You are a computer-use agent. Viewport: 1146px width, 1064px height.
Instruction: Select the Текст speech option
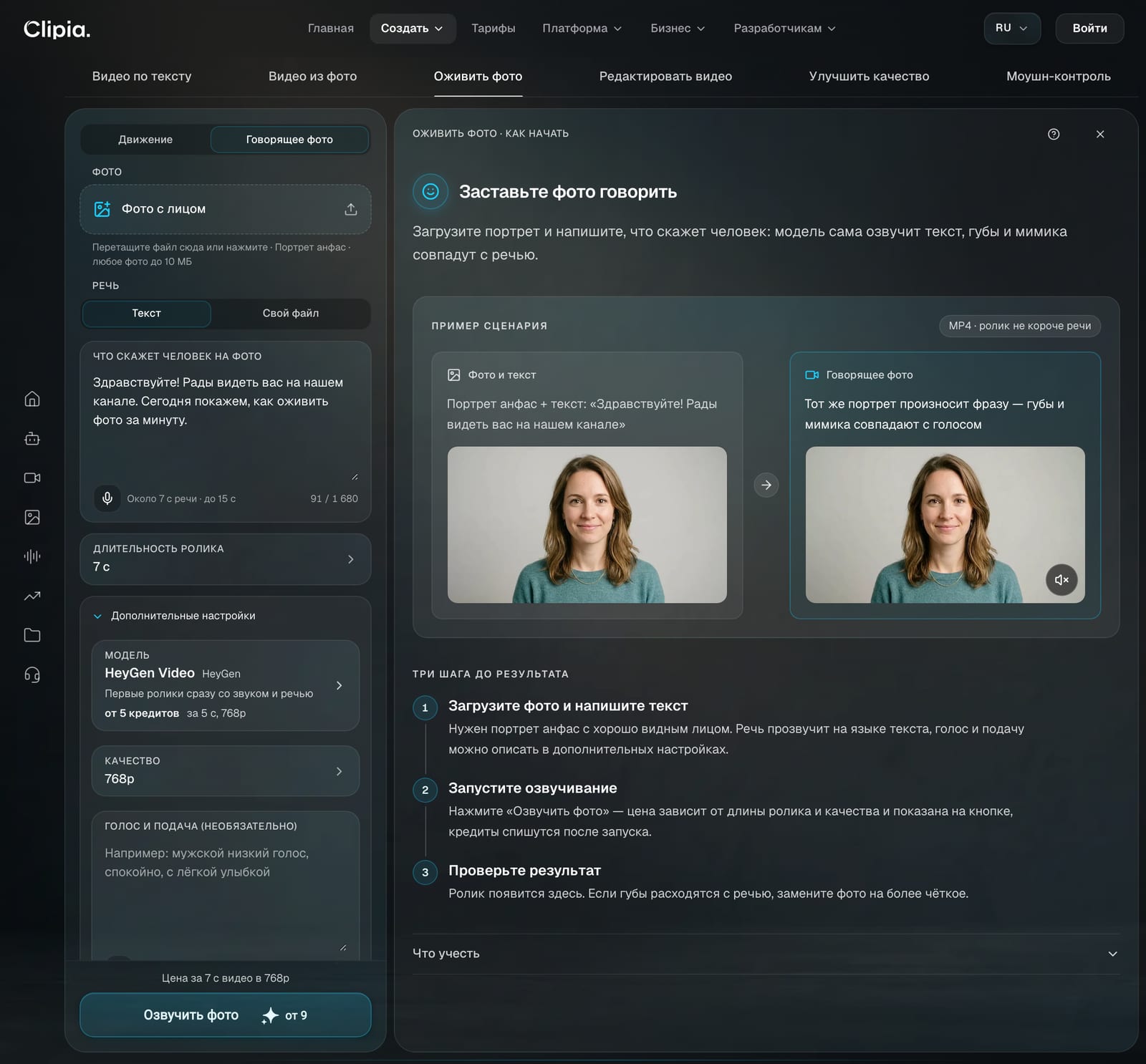[x=146, y=314]
